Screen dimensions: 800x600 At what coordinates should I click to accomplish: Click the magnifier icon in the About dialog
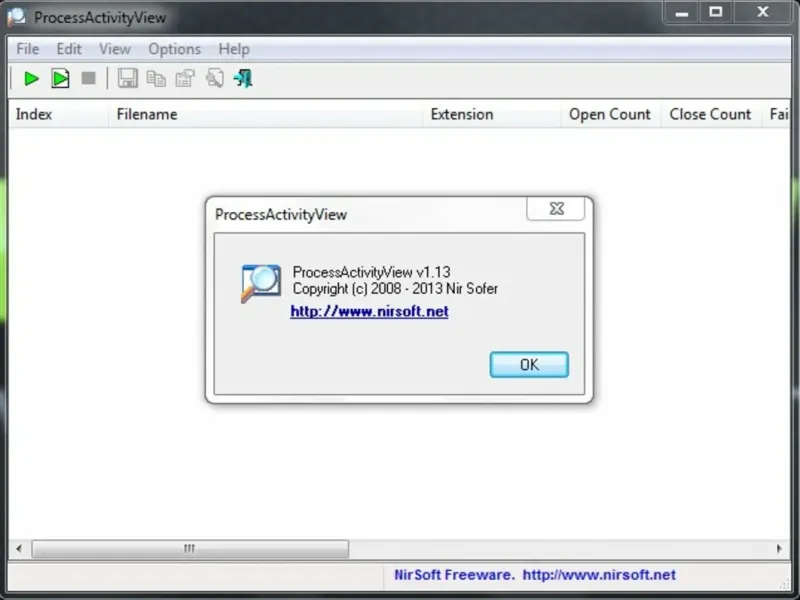[x=261, y=283]
